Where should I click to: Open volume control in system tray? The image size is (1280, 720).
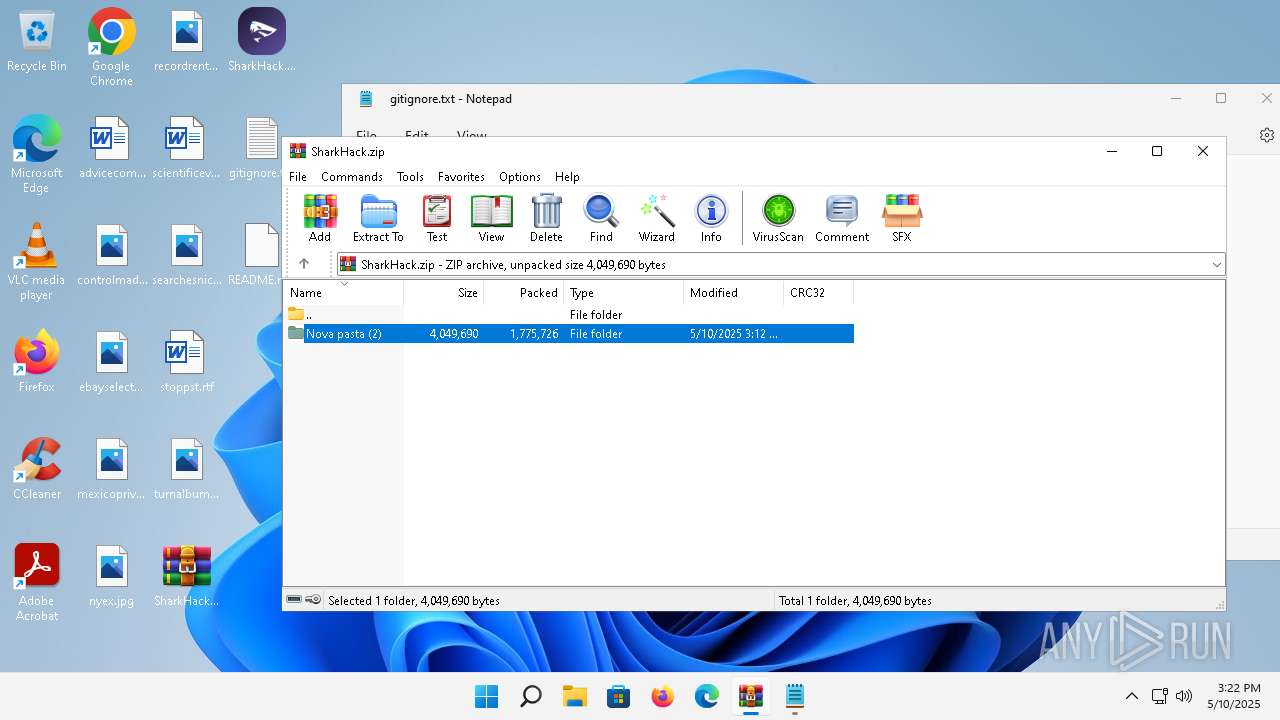coord(1185,696)
